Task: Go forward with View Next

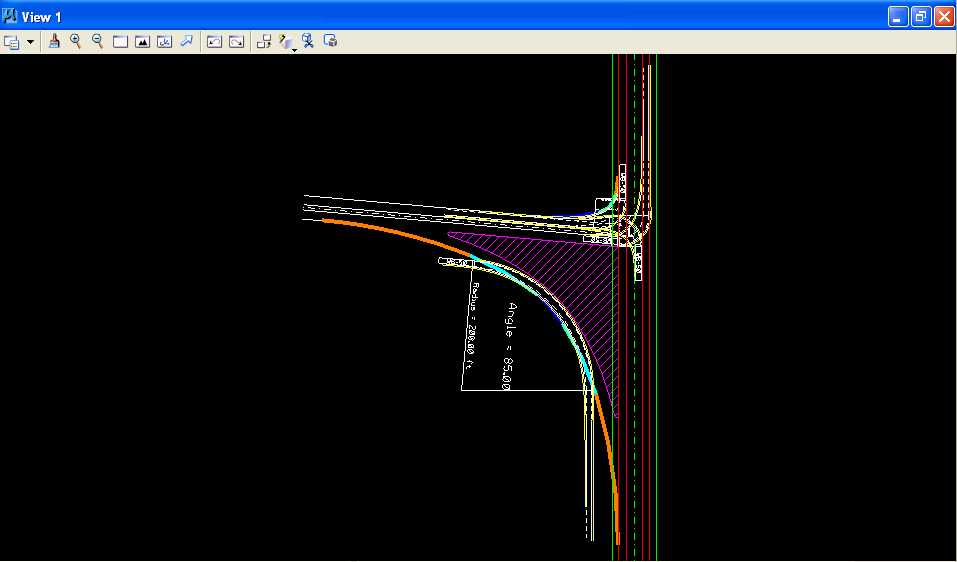Action: (x=236, y=42)
